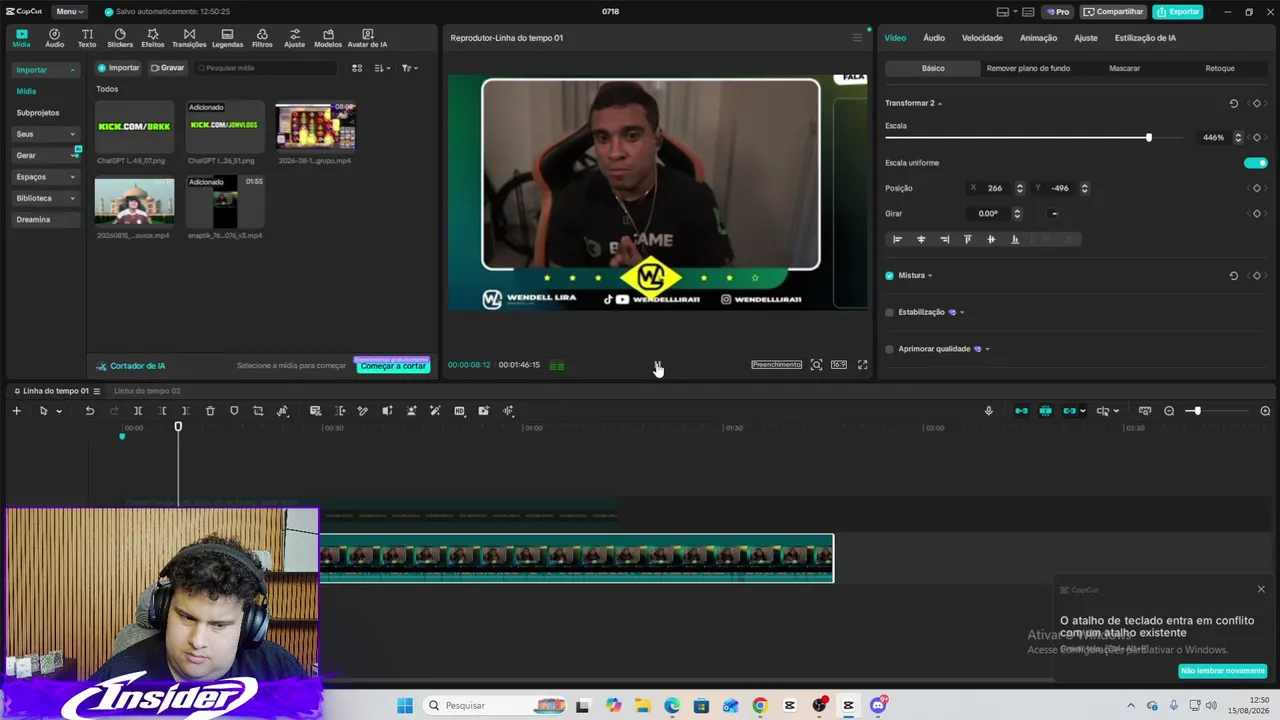This screenshot has height=720, width=1280.
Task: Open the Transições panel
Action: (x=189, y=38)
